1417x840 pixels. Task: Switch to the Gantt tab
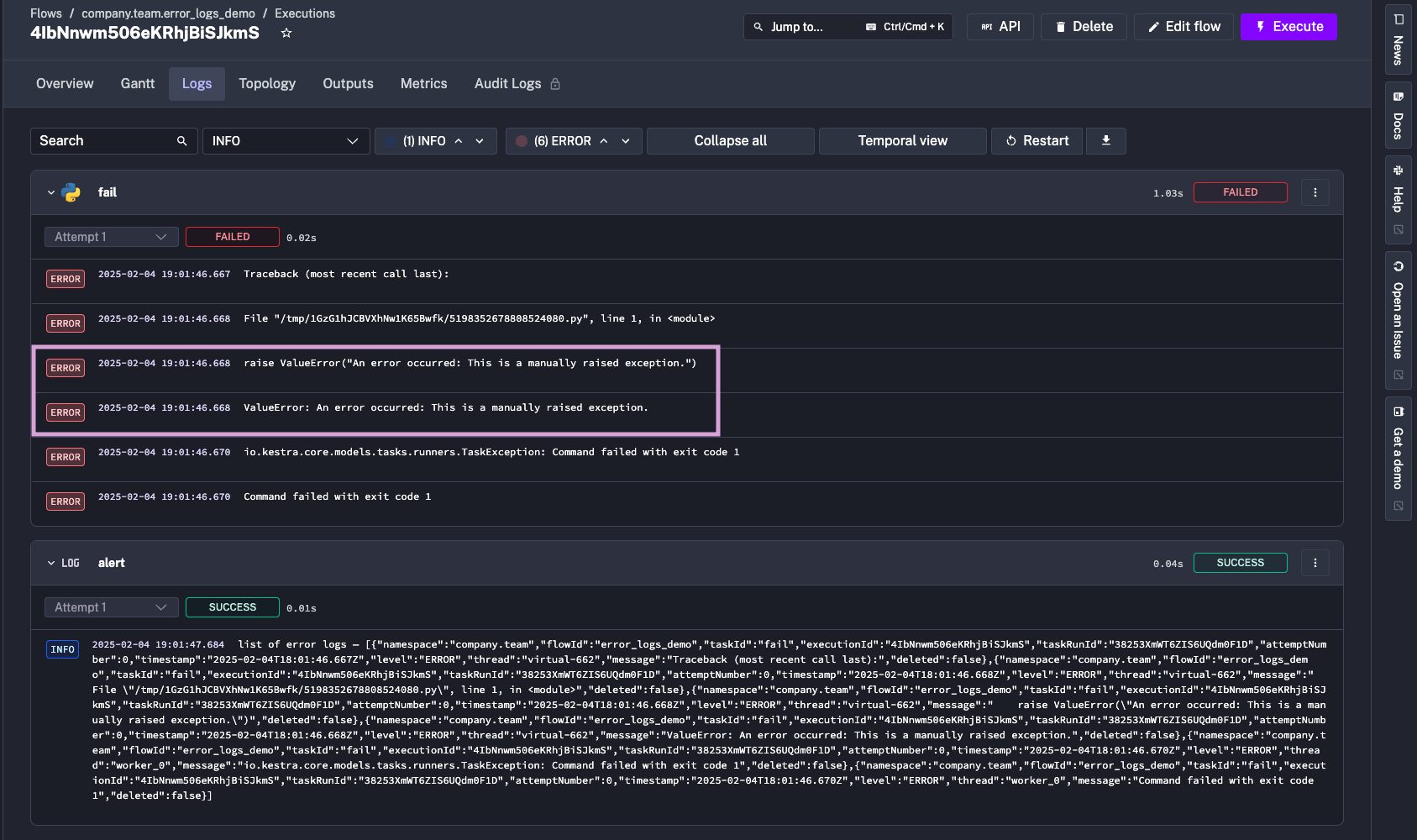[x=138, y=84]
